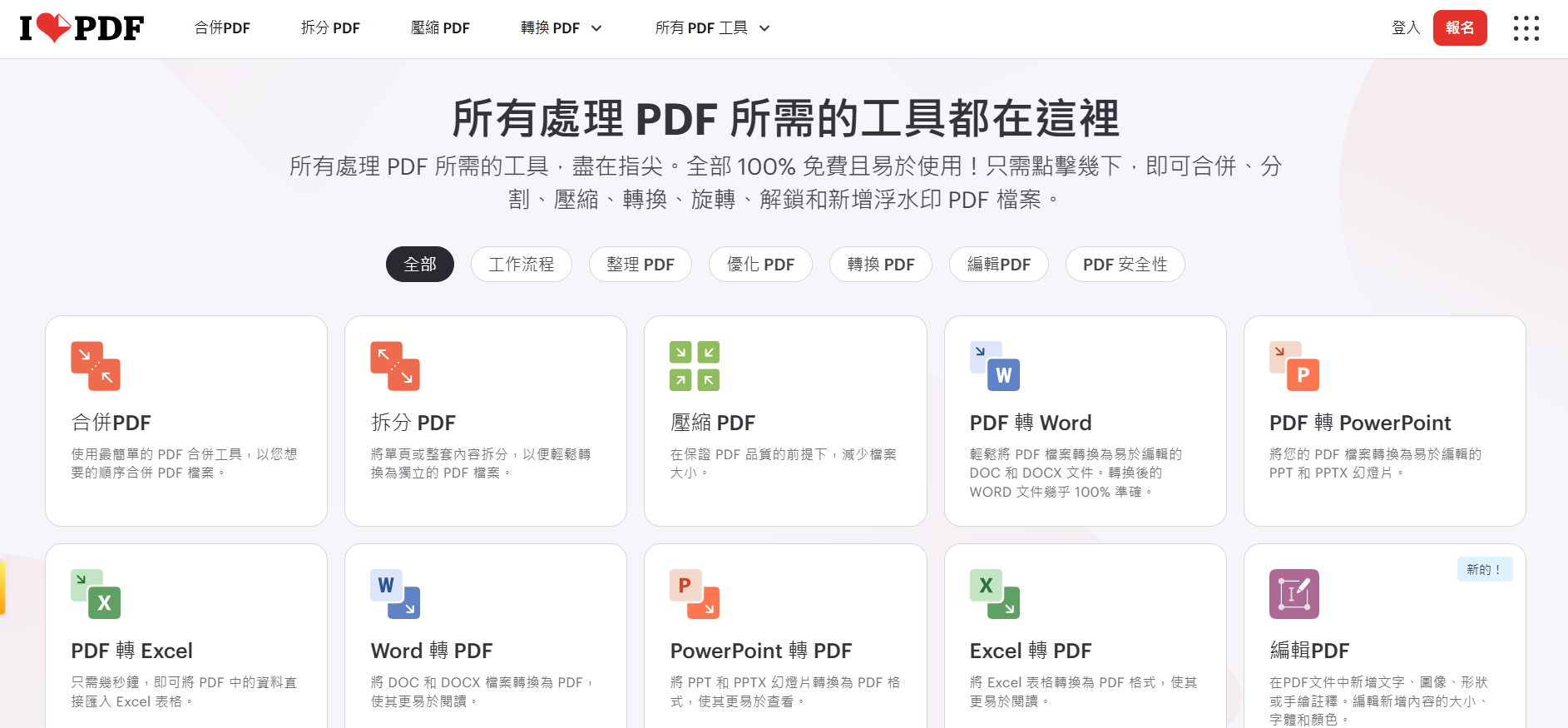The image size is (1568, 728).
Task: Select the 編輯PDF filter tab
Action: coord(999,265)
